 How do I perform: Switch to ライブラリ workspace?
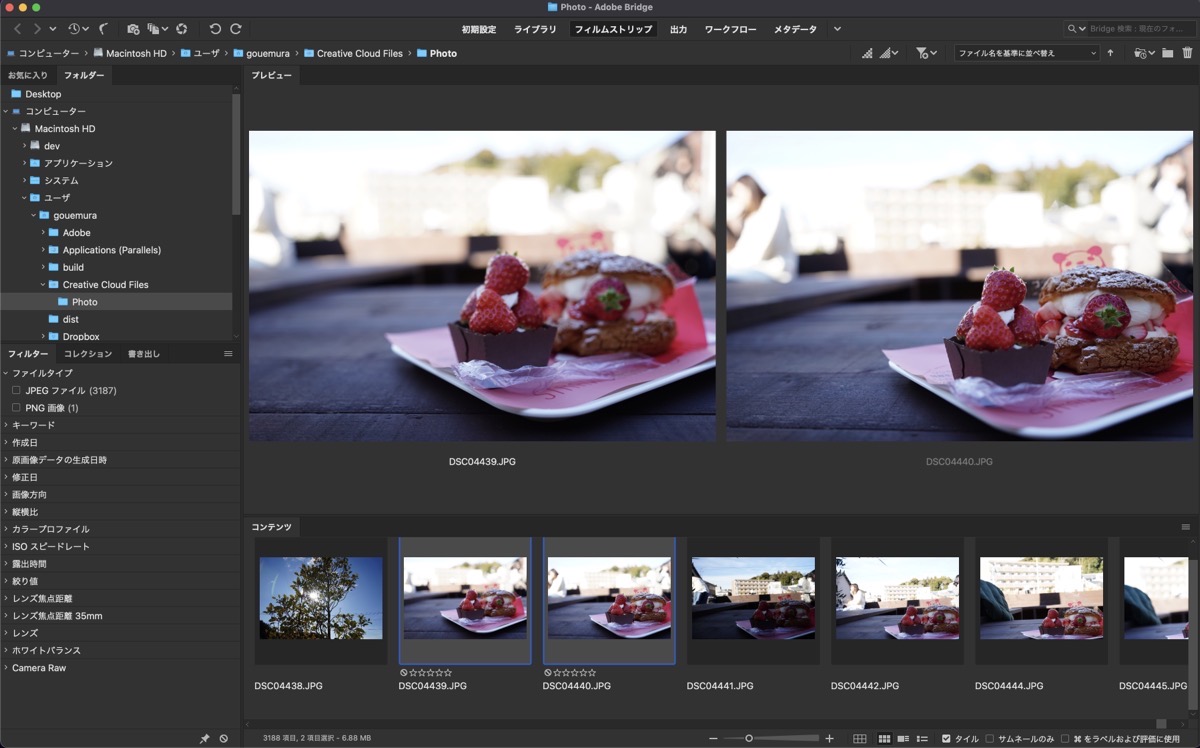tap(535, 30)
